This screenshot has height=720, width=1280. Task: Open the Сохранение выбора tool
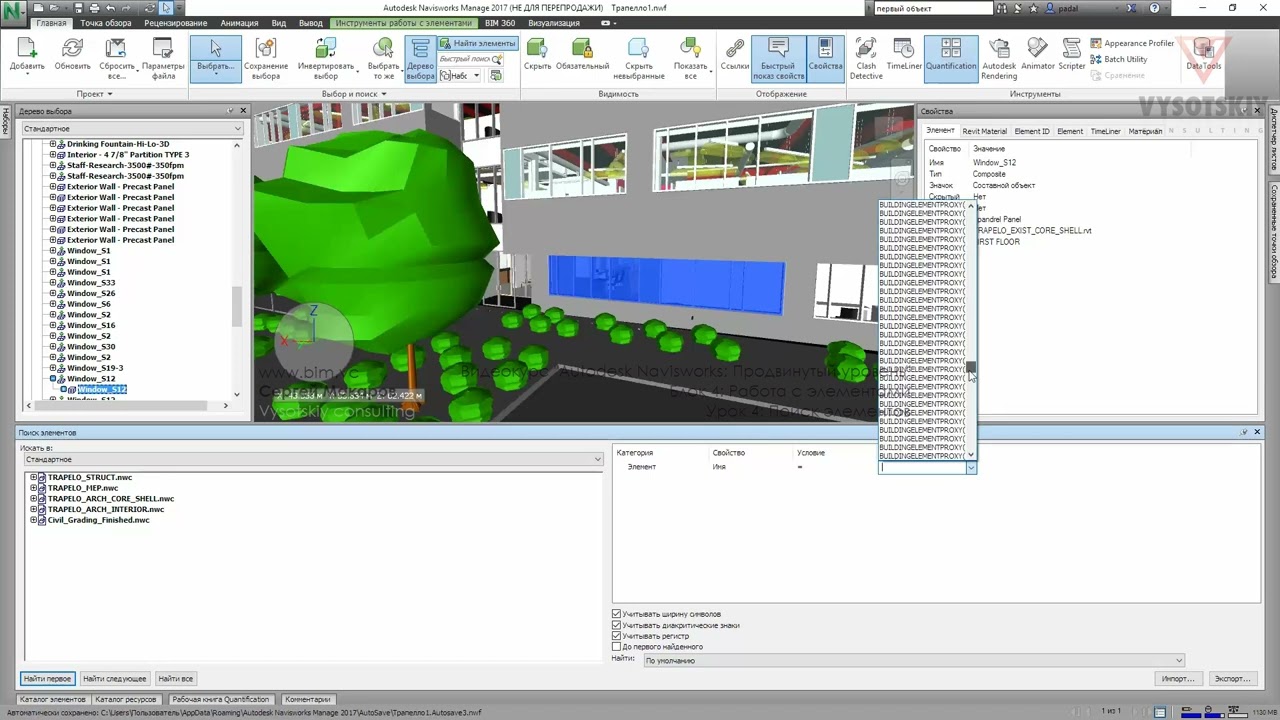click(x=265, y=59)
